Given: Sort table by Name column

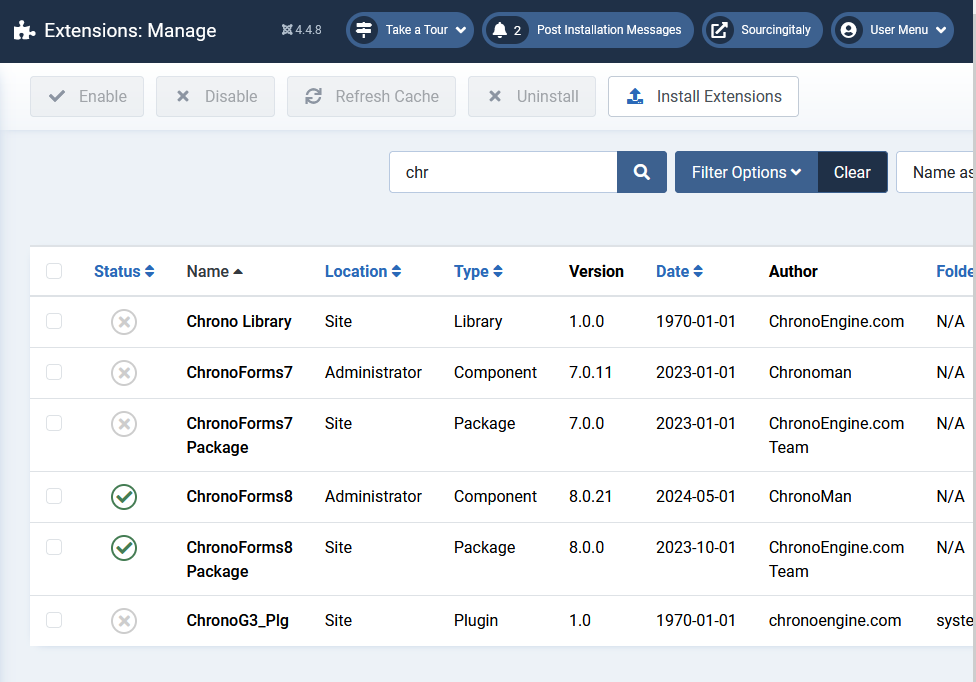Looking at the screenshot, I should tap(214, 271).
